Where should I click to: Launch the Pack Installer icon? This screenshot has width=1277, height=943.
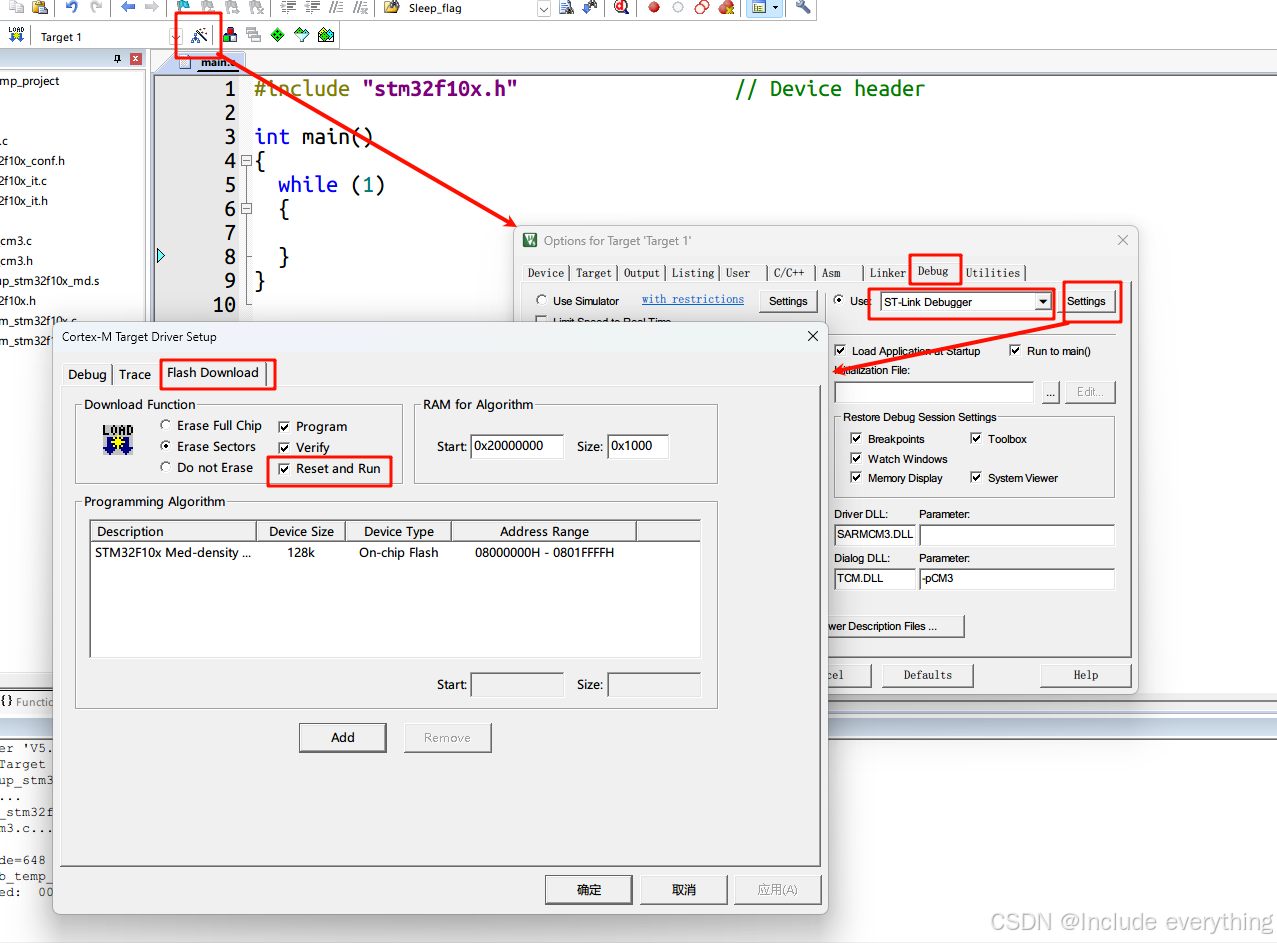point(326,35)
